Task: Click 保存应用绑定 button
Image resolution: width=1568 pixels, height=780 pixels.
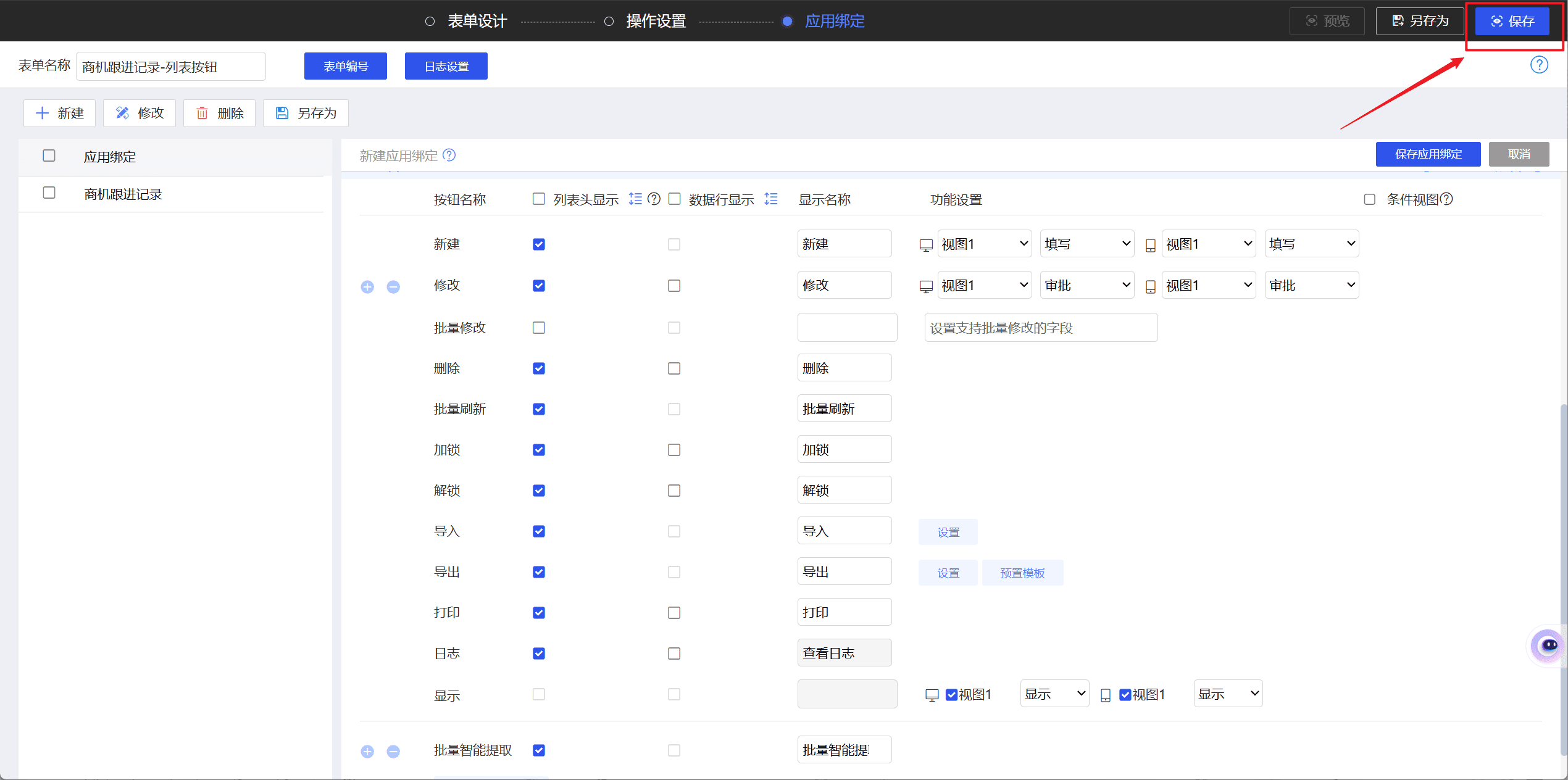Action: 1428,154
